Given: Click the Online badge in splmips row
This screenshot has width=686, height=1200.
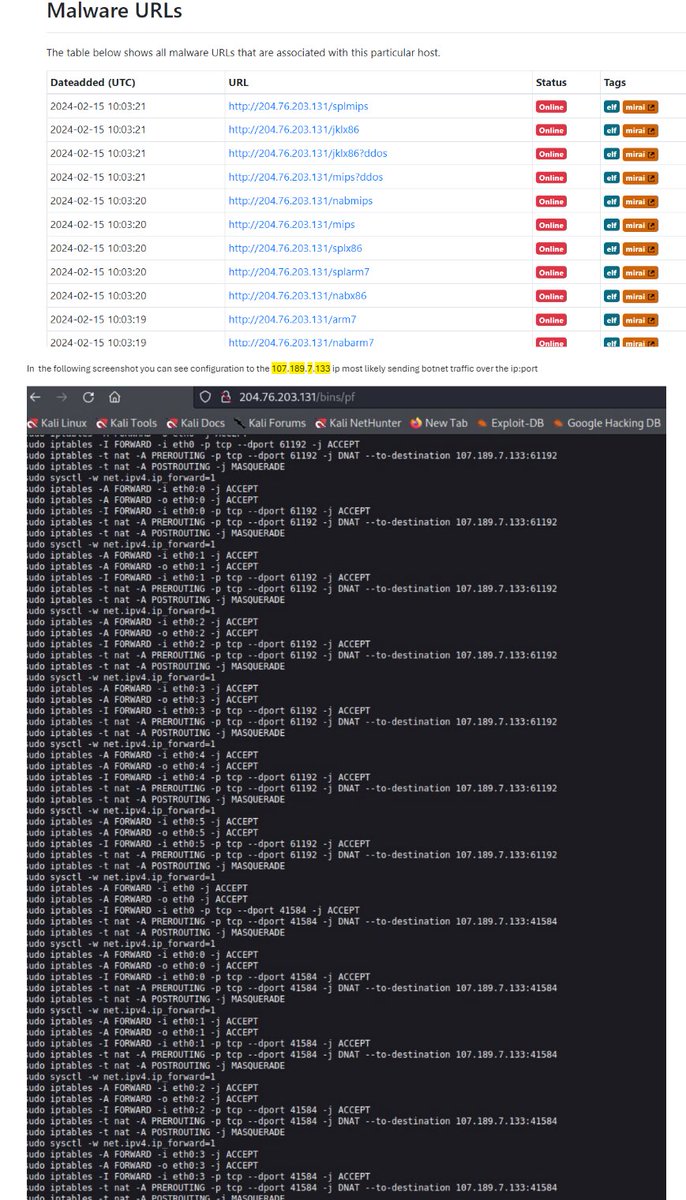Looking at the screenshot, I should click(x=551, y=106).
